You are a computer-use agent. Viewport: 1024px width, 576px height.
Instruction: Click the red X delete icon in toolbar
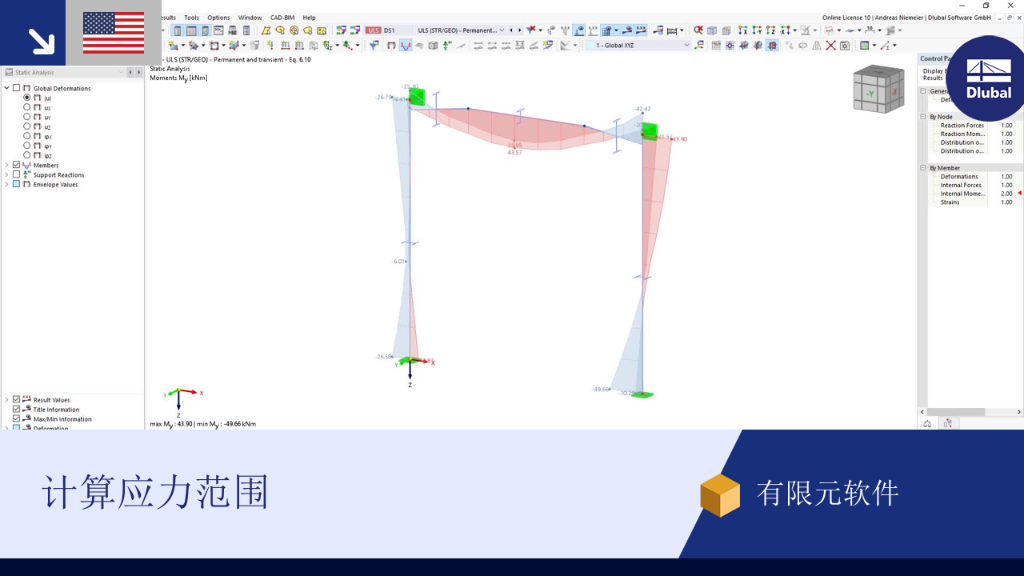(831, 46)
